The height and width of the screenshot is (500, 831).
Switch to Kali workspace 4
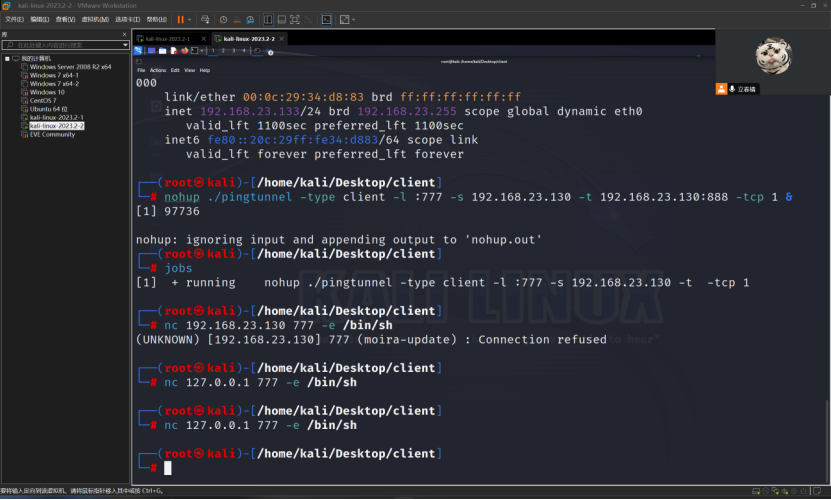(x=244, y=51)
